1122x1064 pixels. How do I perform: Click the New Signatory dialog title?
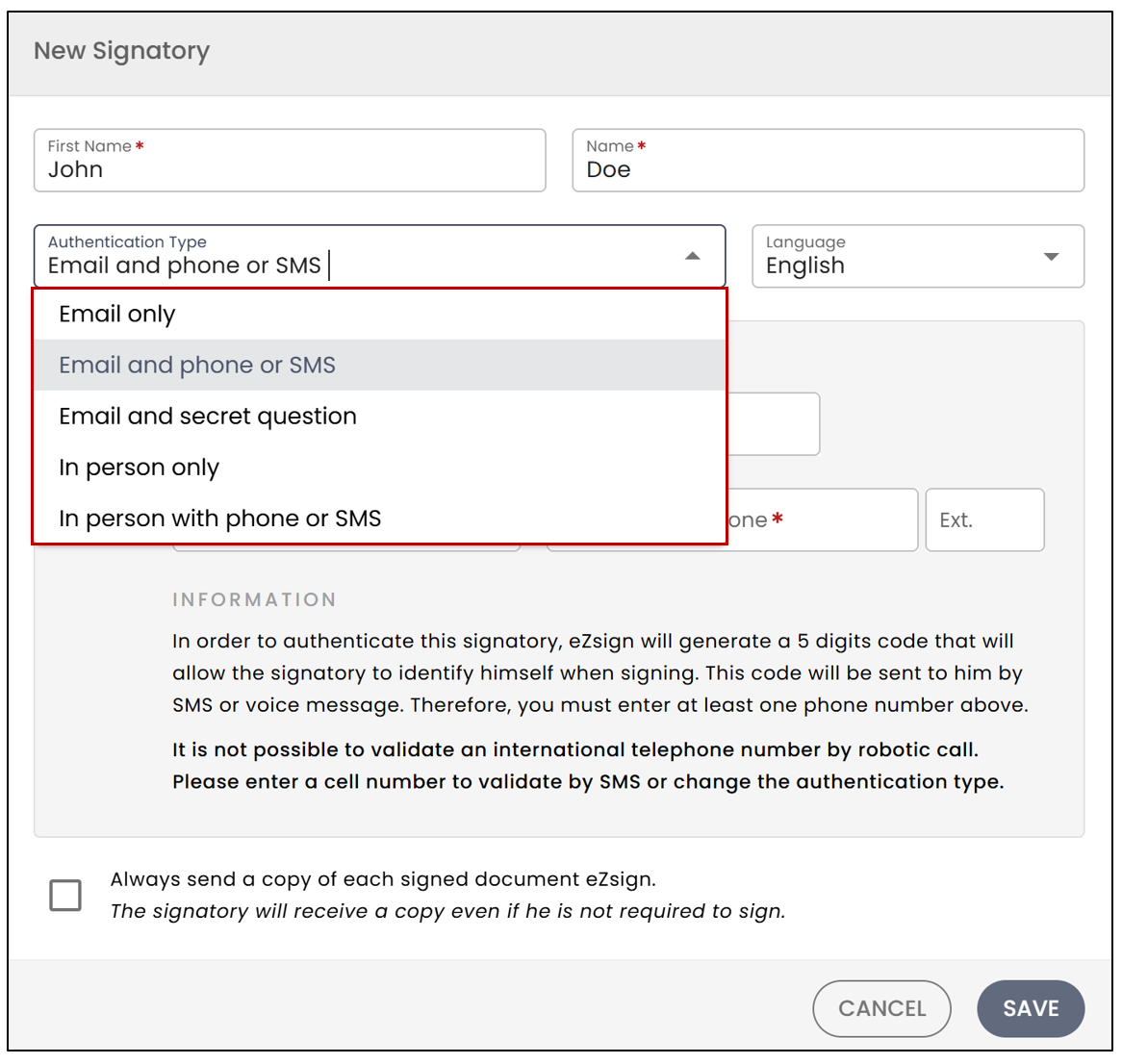click(x=121, y=51)
